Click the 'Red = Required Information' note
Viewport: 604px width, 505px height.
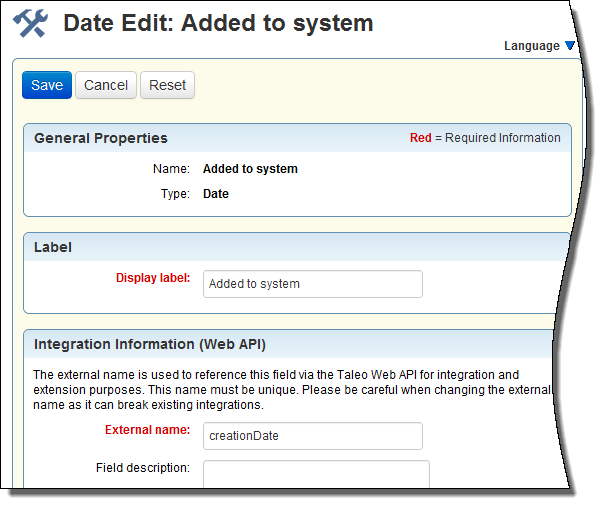[x=485, y=138]
